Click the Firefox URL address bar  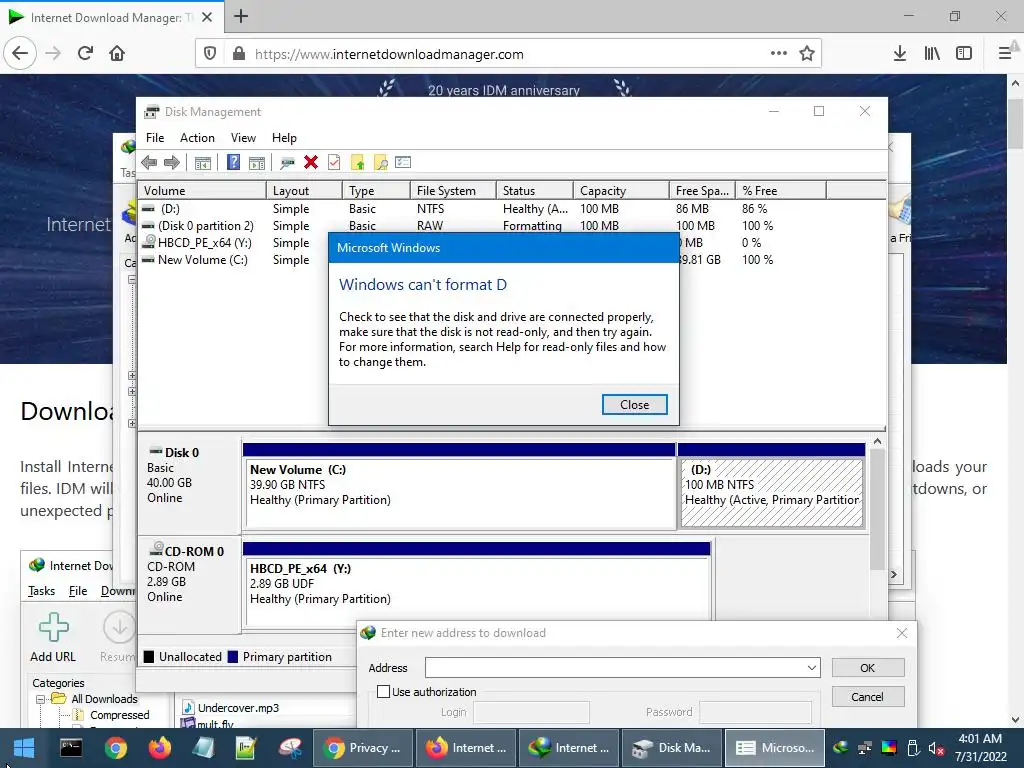click(507, 54)
